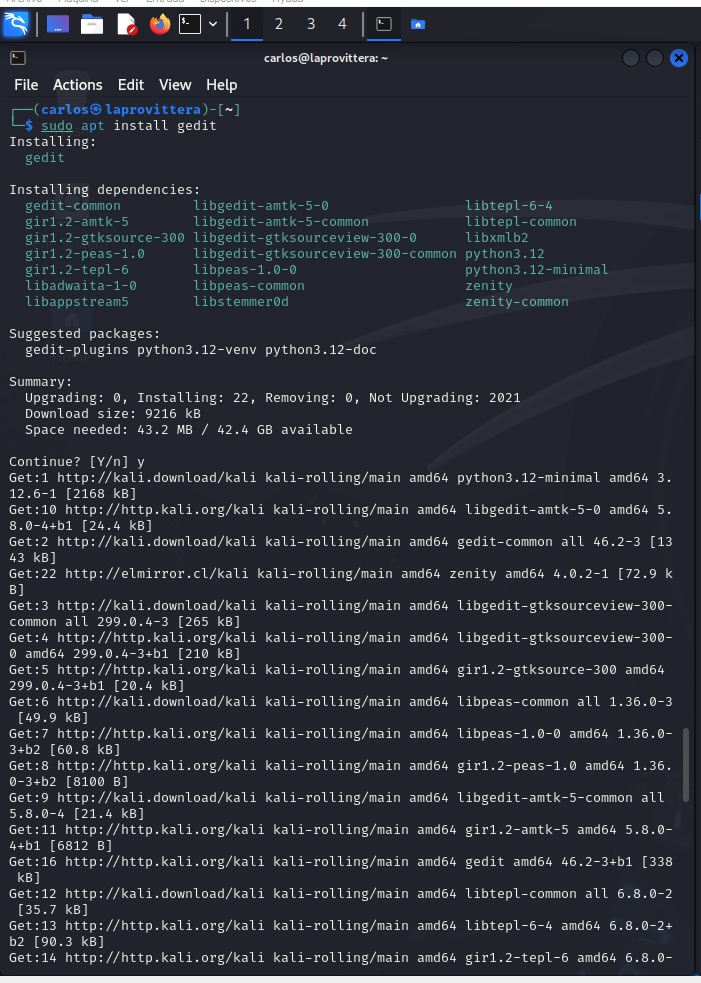Open the View menu
Viewport: 701px width, 983px height.
175,85
